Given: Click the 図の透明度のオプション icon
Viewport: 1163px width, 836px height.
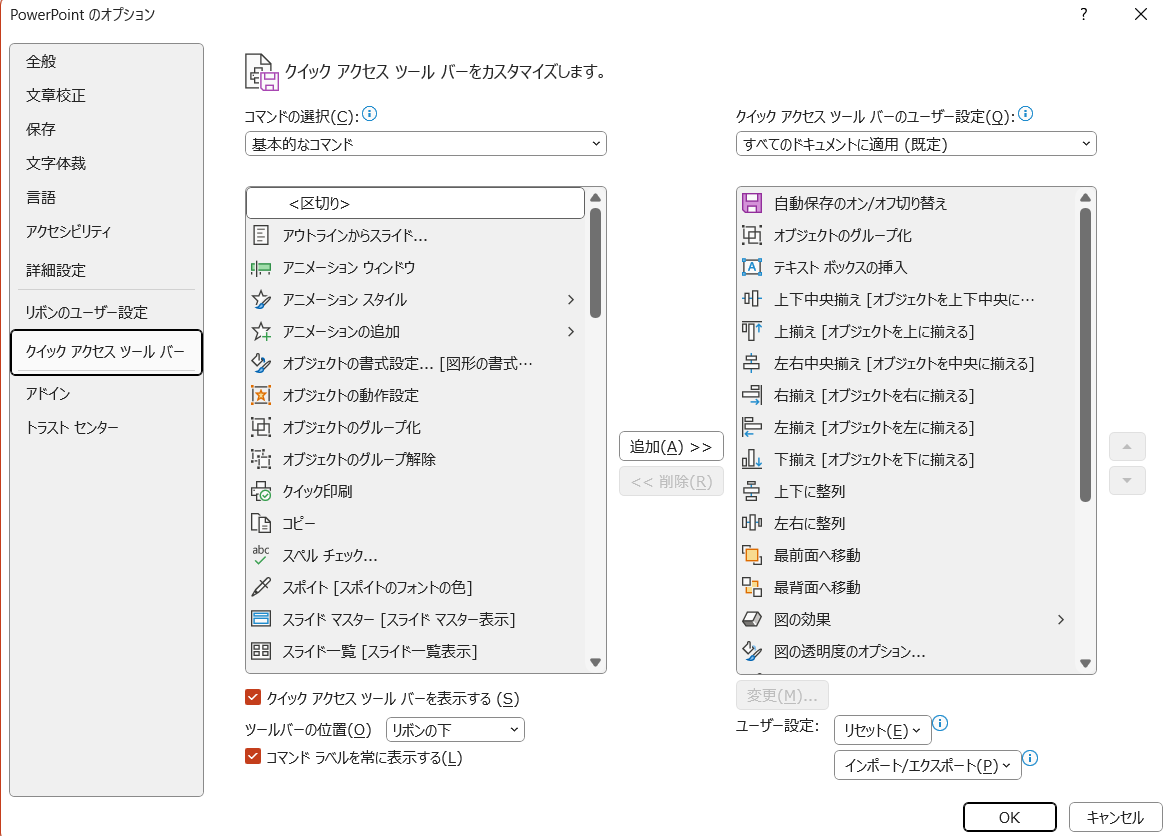Looking at the screenshot, I should pos(751,651).
